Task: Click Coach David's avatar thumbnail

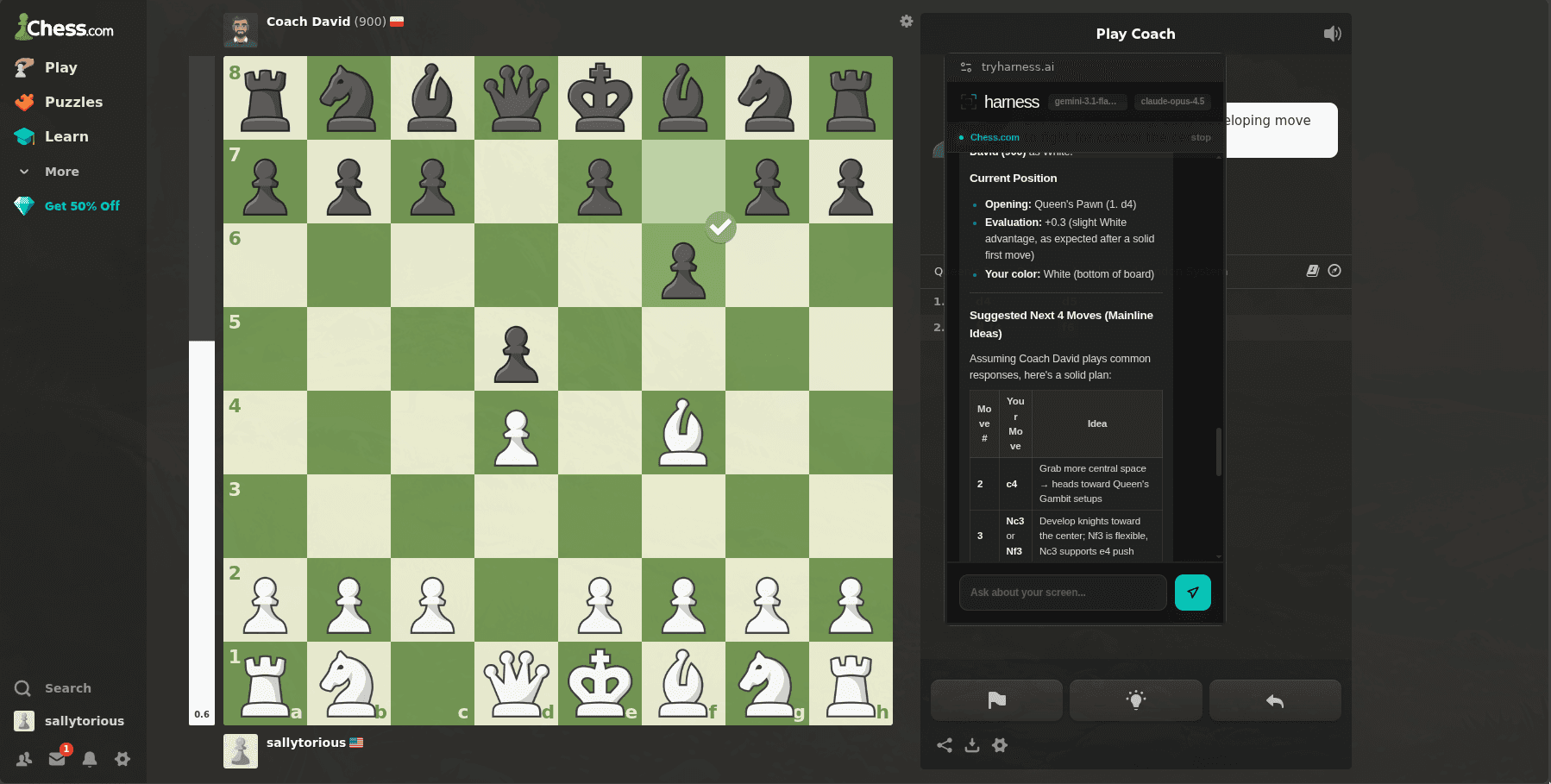Action: click(x=241, y=30)
